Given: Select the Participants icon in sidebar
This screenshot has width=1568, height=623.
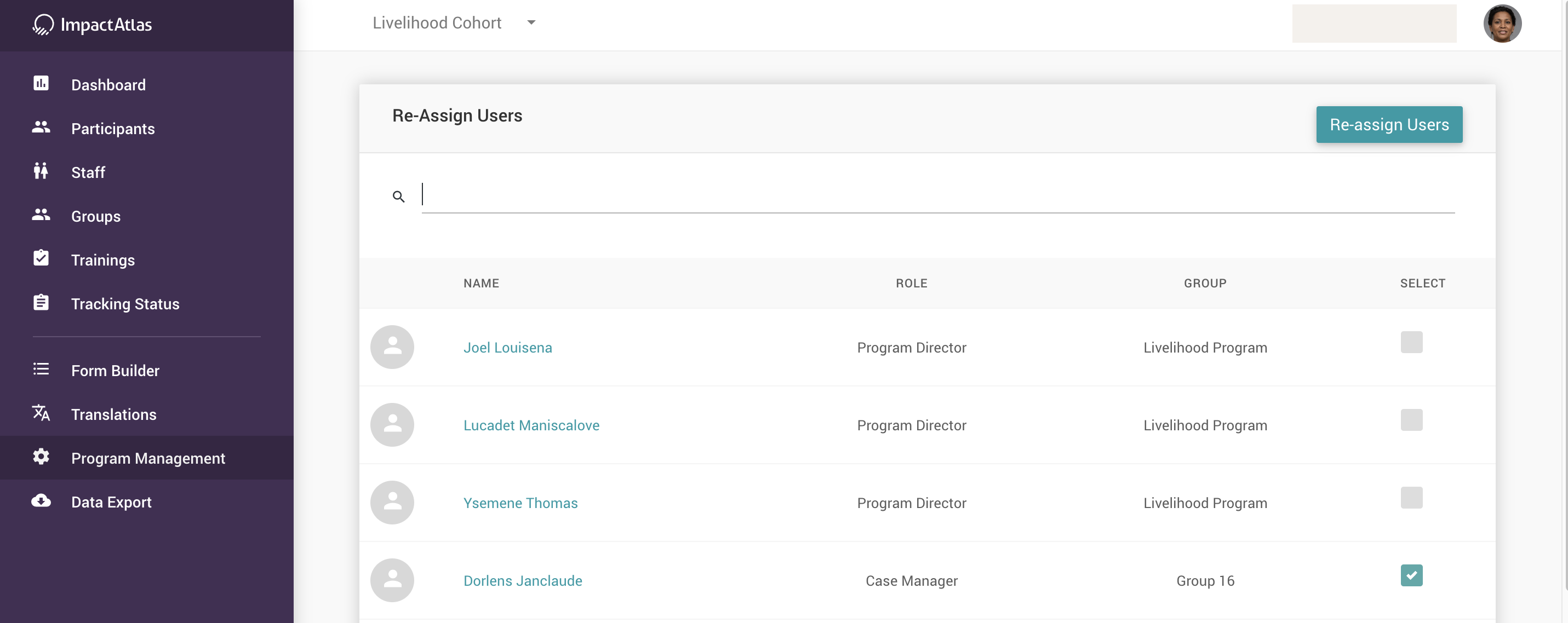Looking at the screenshot, I should click(x=41, y=128).
